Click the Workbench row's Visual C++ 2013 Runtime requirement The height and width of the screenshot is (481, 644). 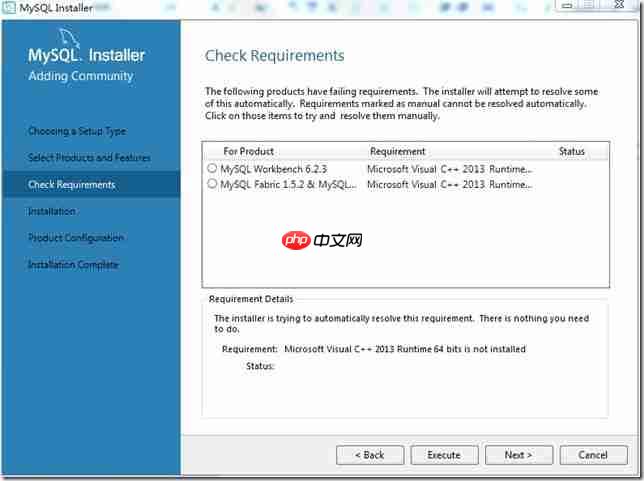449,169
